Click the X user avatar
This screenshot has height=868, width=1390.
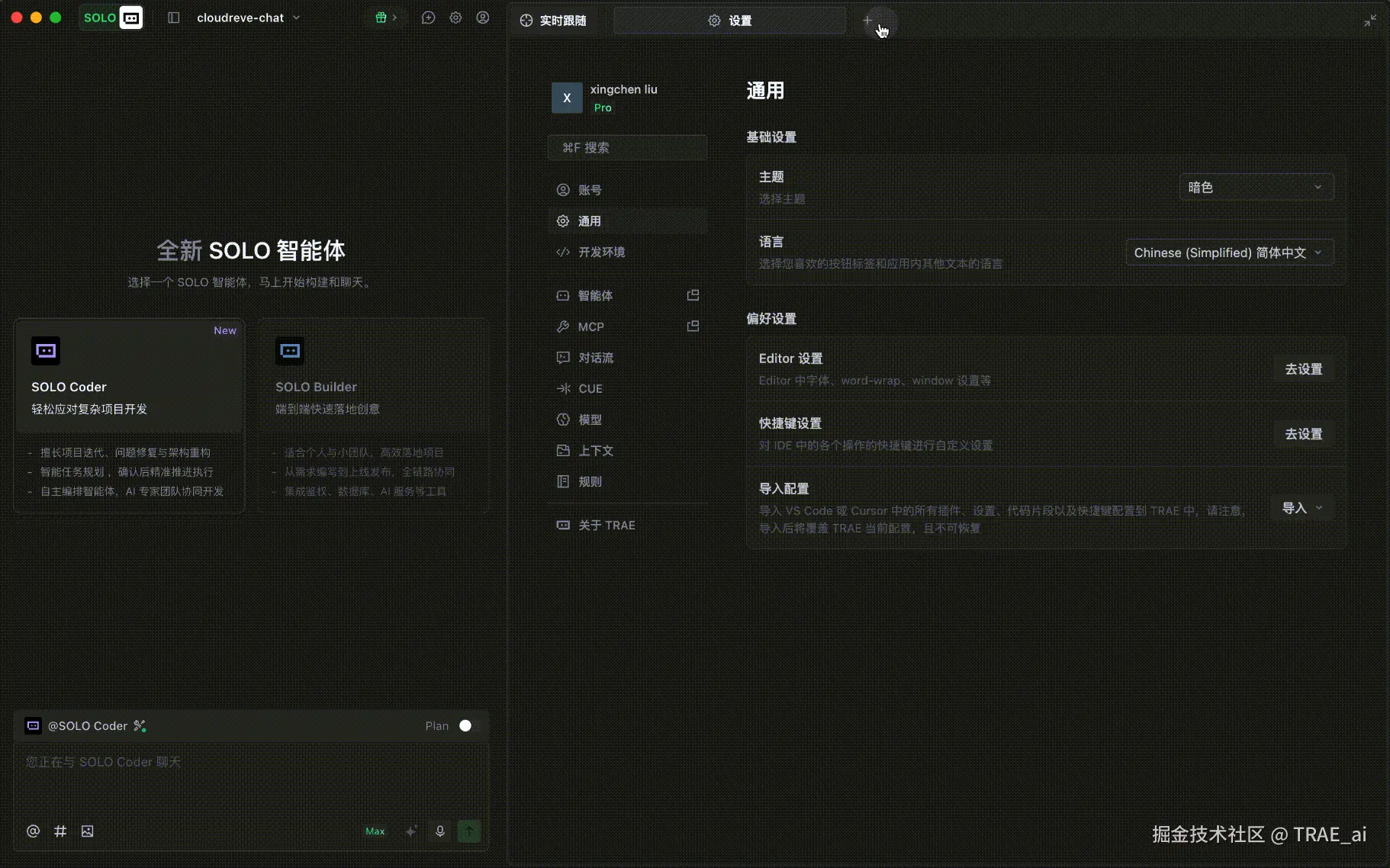coord(567,98)
